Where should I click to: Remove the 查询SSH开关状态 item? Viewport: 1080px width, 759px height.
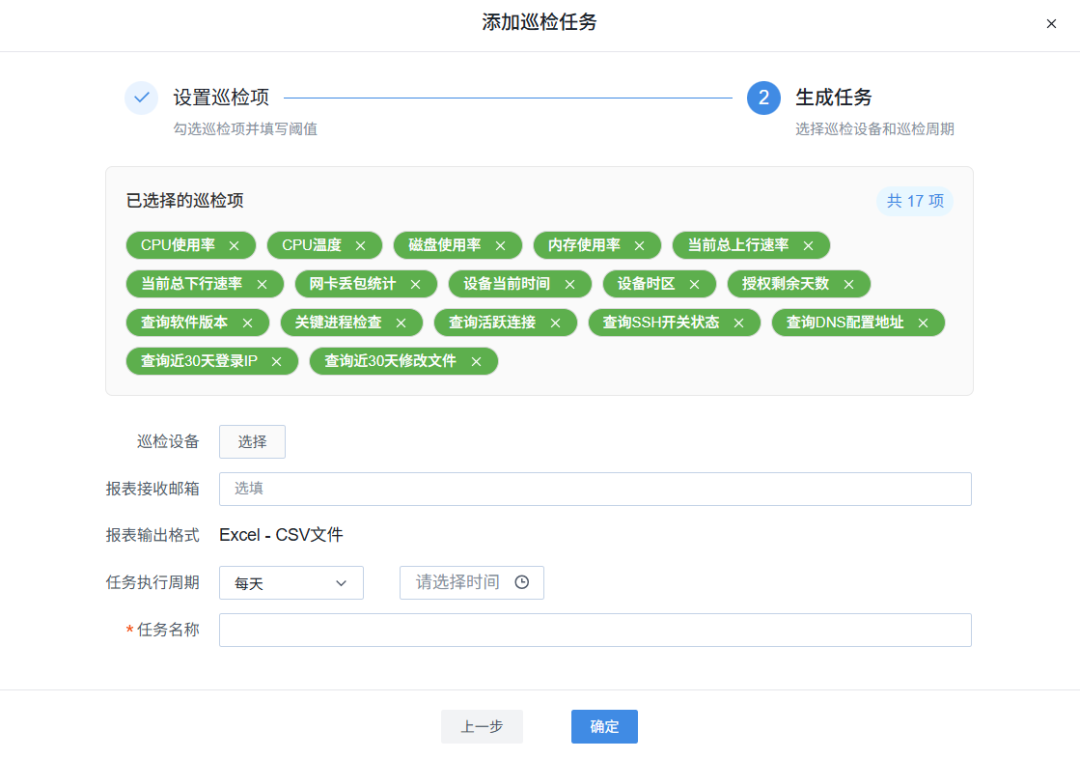point(738,322)
